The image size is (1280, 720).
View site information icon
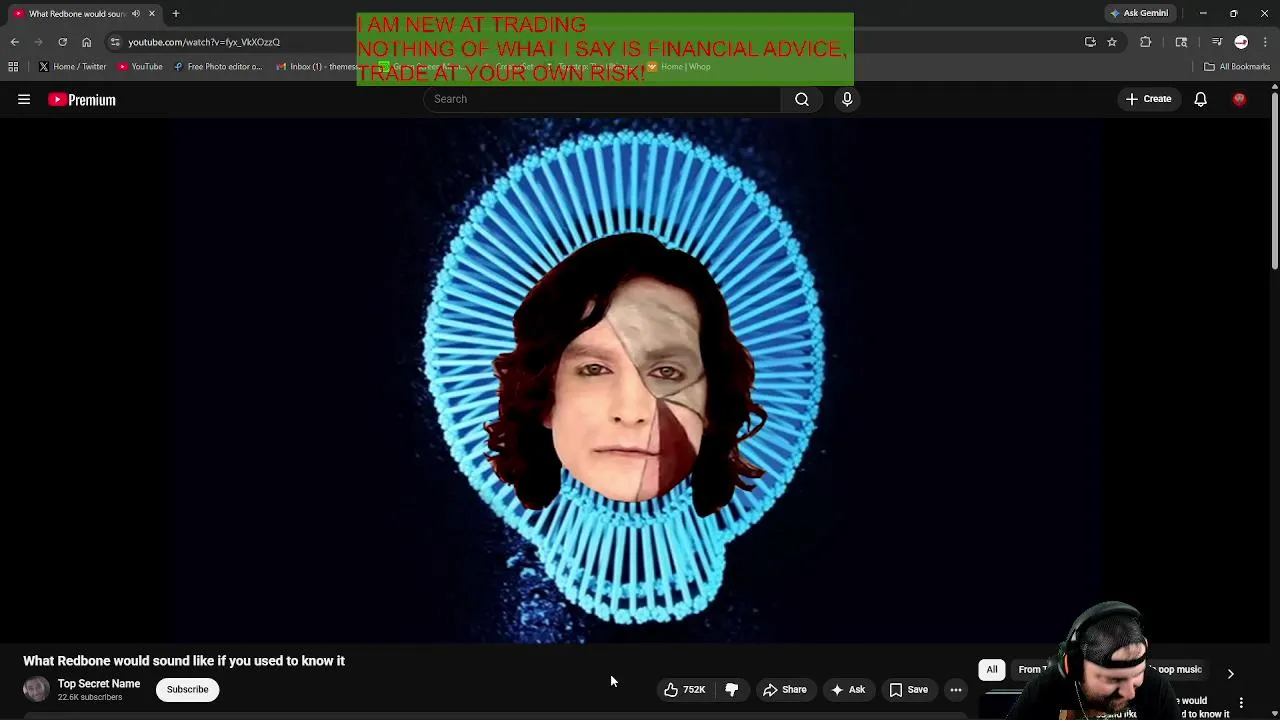(x=115, y=42)
